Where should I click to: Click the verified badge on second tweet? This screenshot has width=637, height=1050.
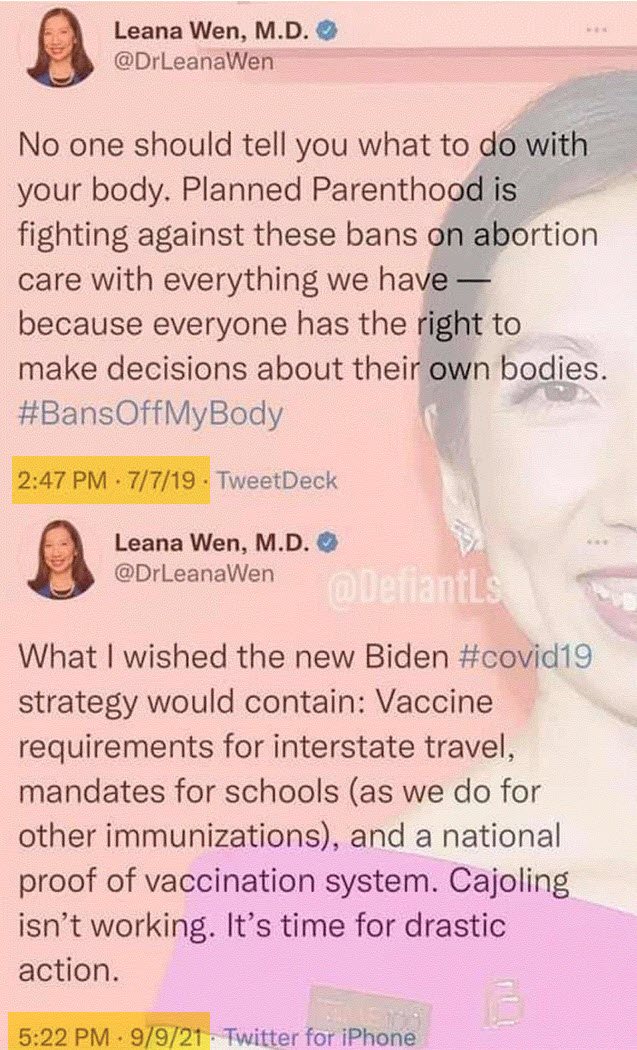click(x=326, y=542)
